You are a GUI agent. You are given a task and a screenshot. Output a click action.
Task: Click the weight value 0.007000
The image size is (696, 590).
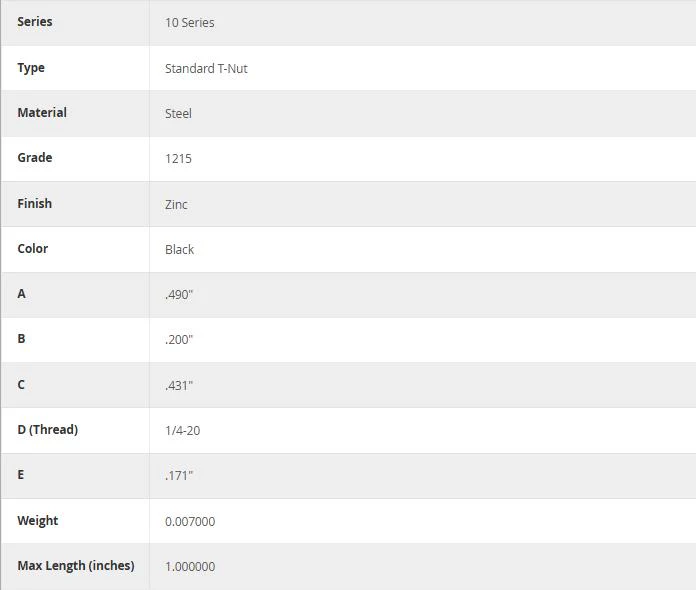tap(190, 522)
